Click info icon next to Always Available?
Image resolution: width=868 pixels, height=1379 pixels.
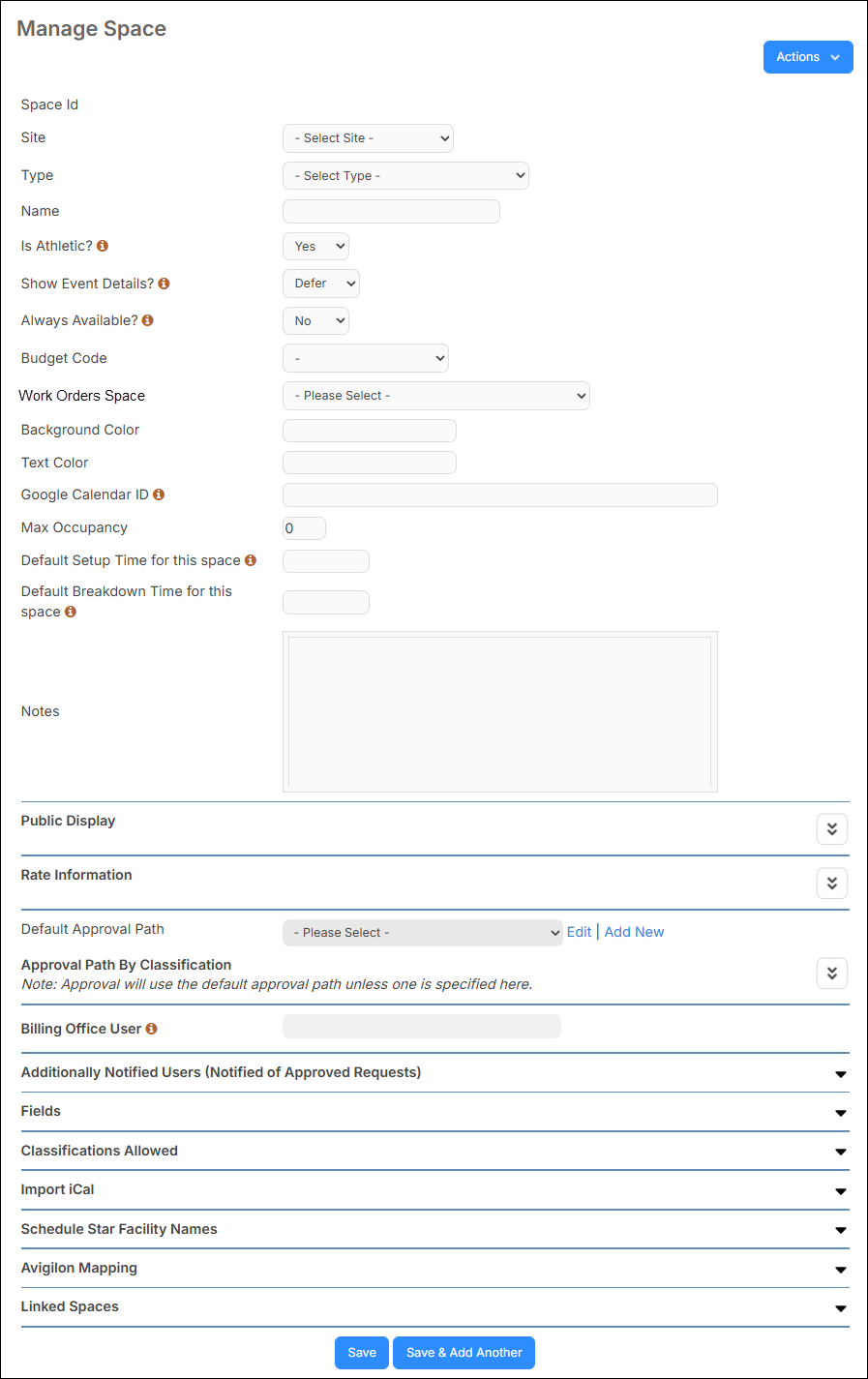click(x=147, y=320)
